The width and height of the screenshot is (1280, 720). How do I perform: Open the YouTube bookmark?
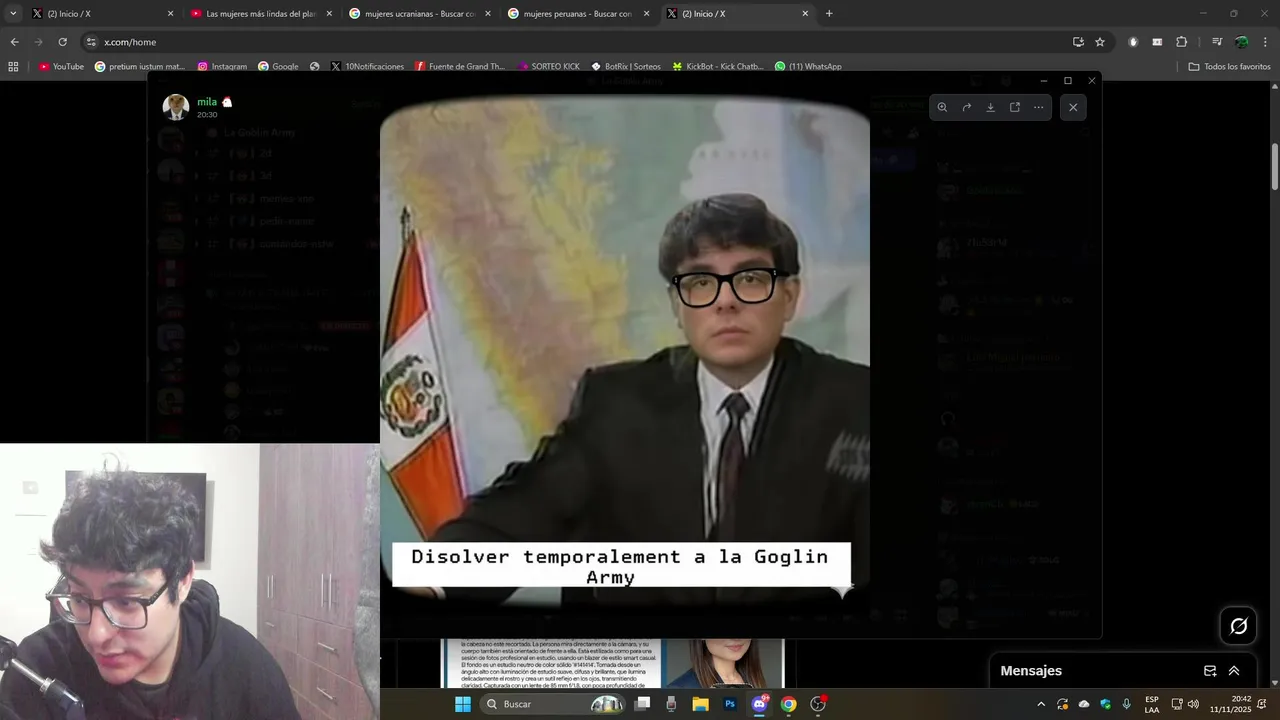(x=61, y=66)
